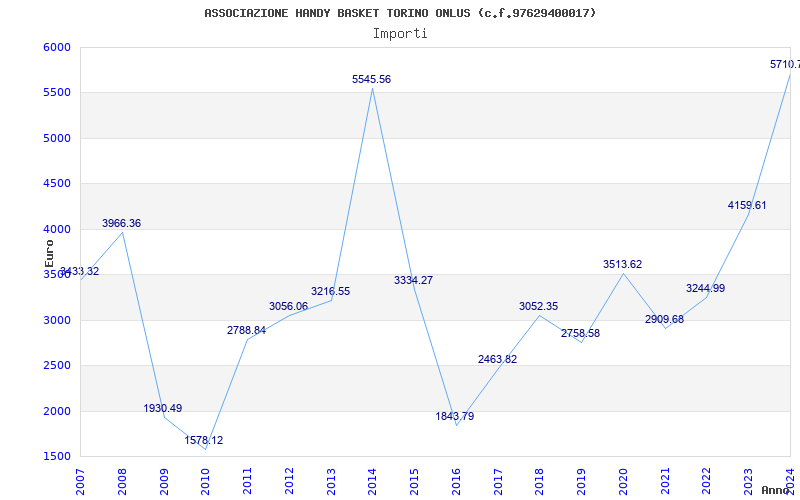
Task: Click the 3052.35 data label
Action: 539,307
